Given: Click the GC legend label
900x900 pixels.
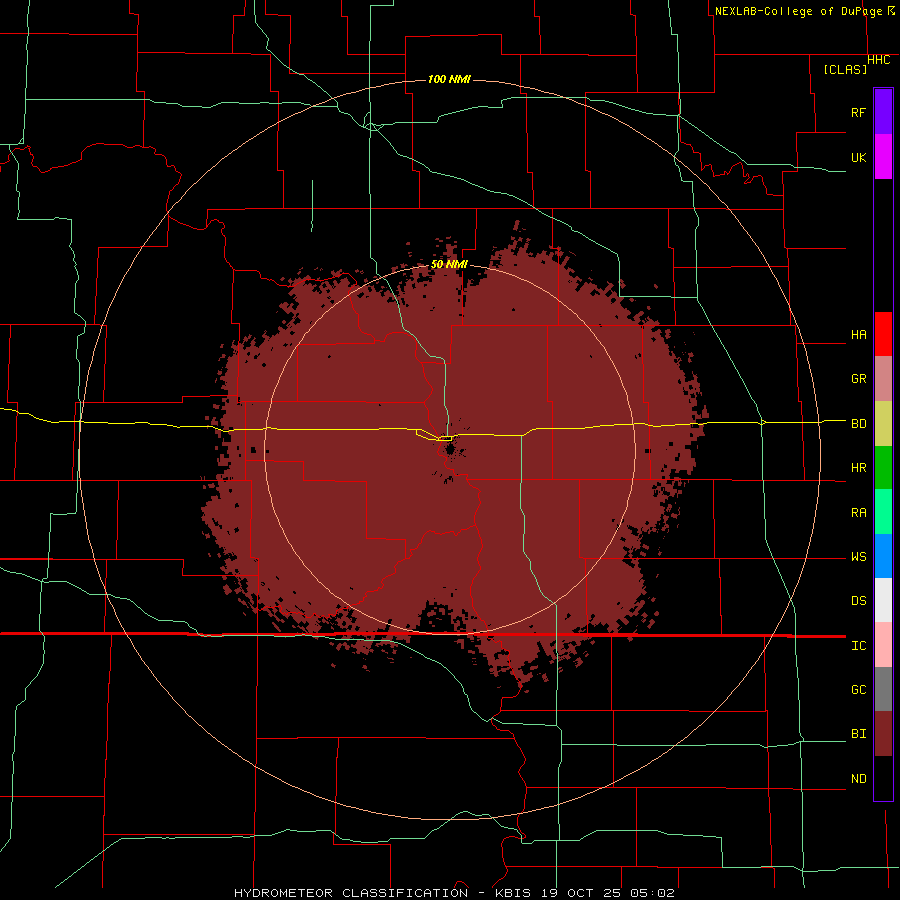Looking at the screenshot, I should point(858,690).
